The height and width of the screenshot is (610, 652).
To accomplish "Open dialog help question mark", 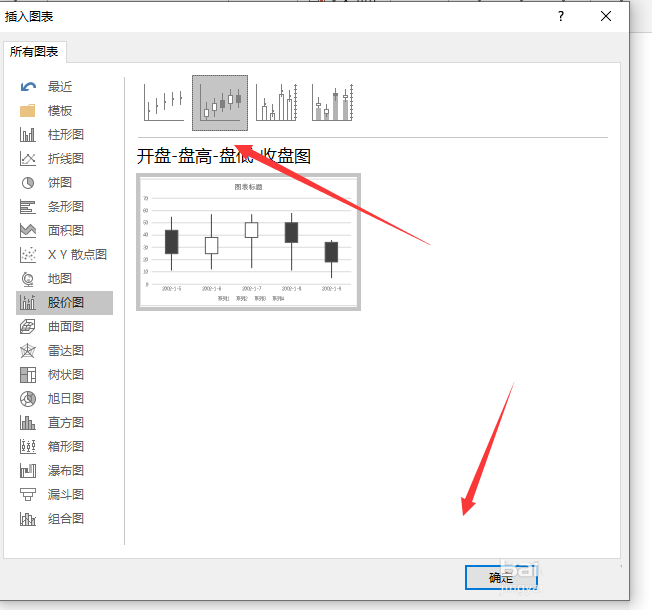I will (x=561, y=17).
